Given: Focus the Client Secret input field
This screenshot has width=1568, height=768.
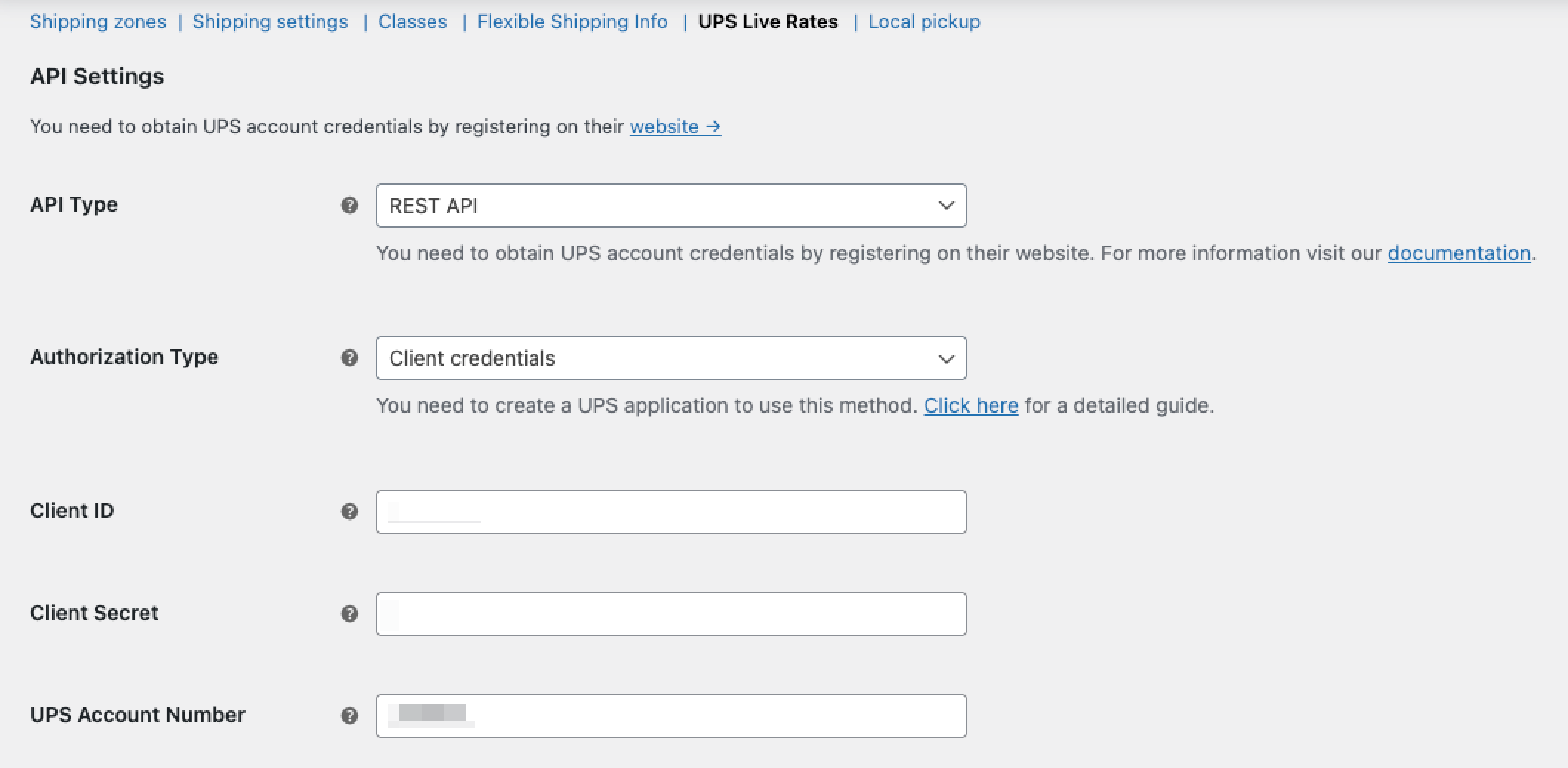Looking at the screenshot, I should 671,613.
